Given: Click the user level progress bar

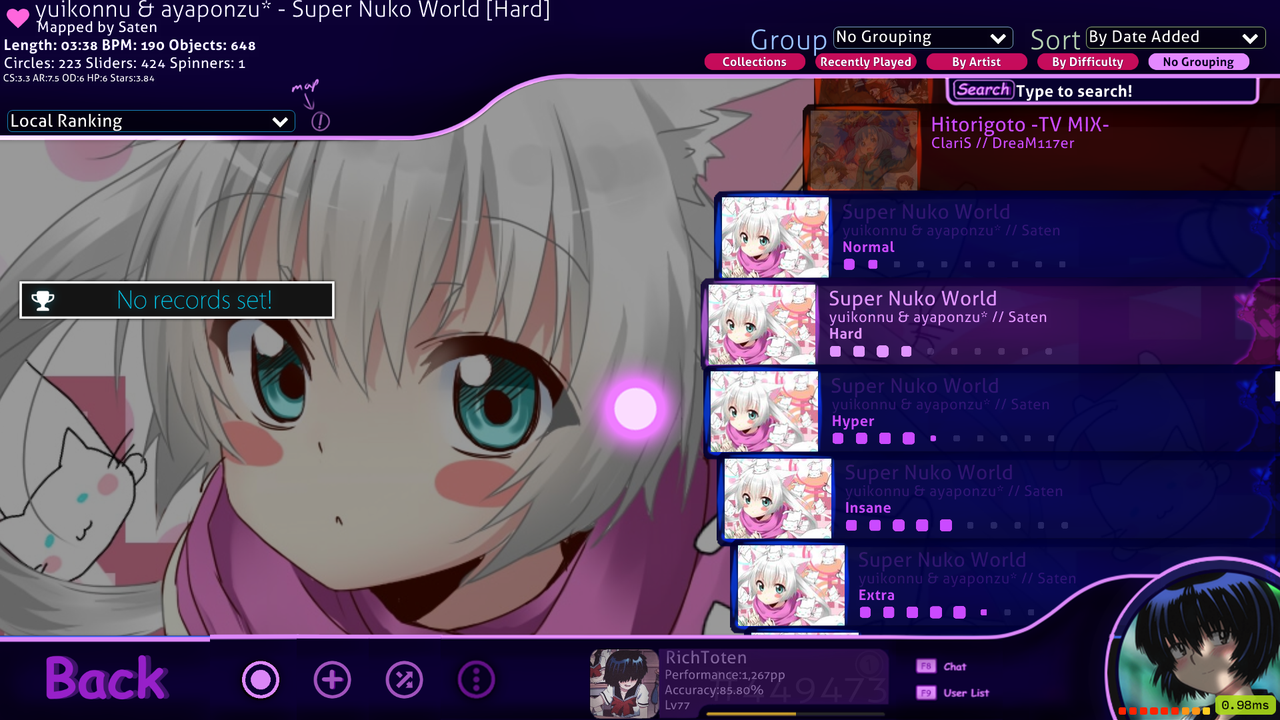Looking at the screenshot, I should [x=795, y=714].
